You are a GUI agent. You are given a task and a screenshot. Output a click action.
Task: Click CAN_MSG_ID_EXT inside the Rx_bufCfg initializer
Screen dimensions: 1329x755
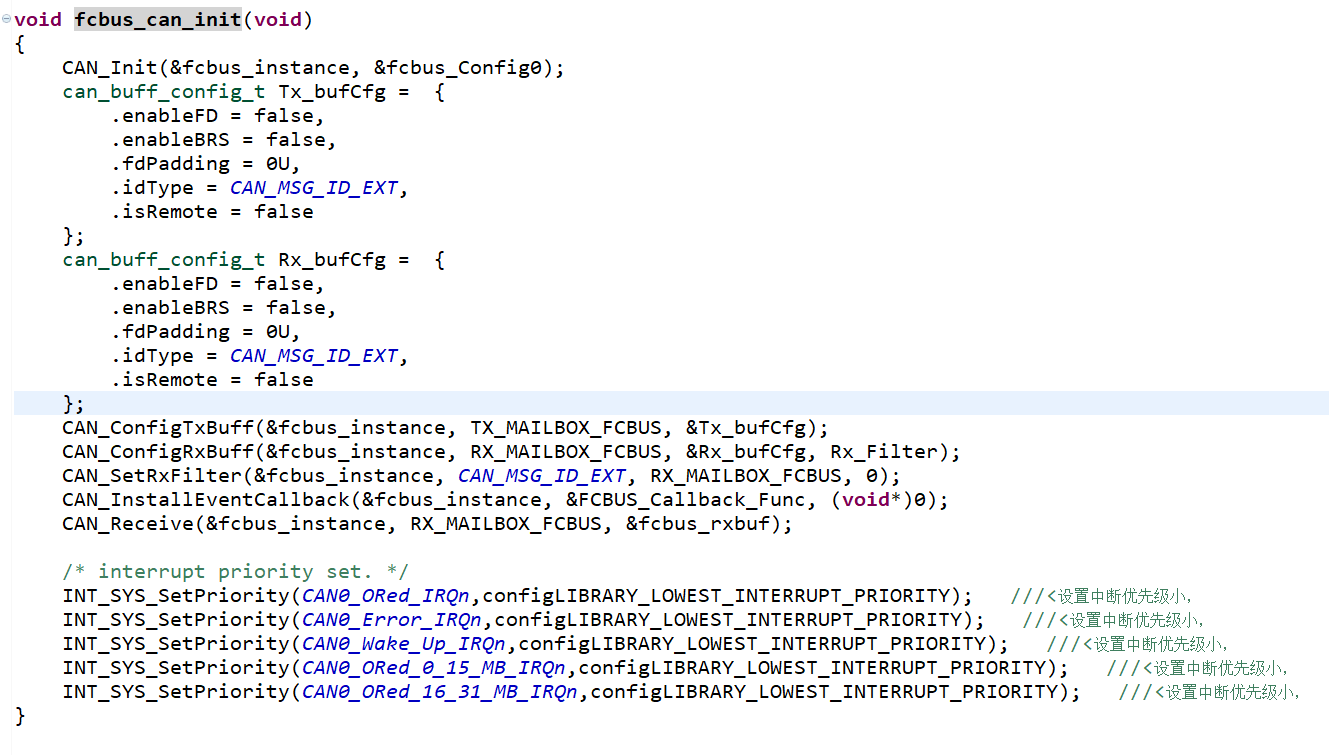[x=313, y=355]
